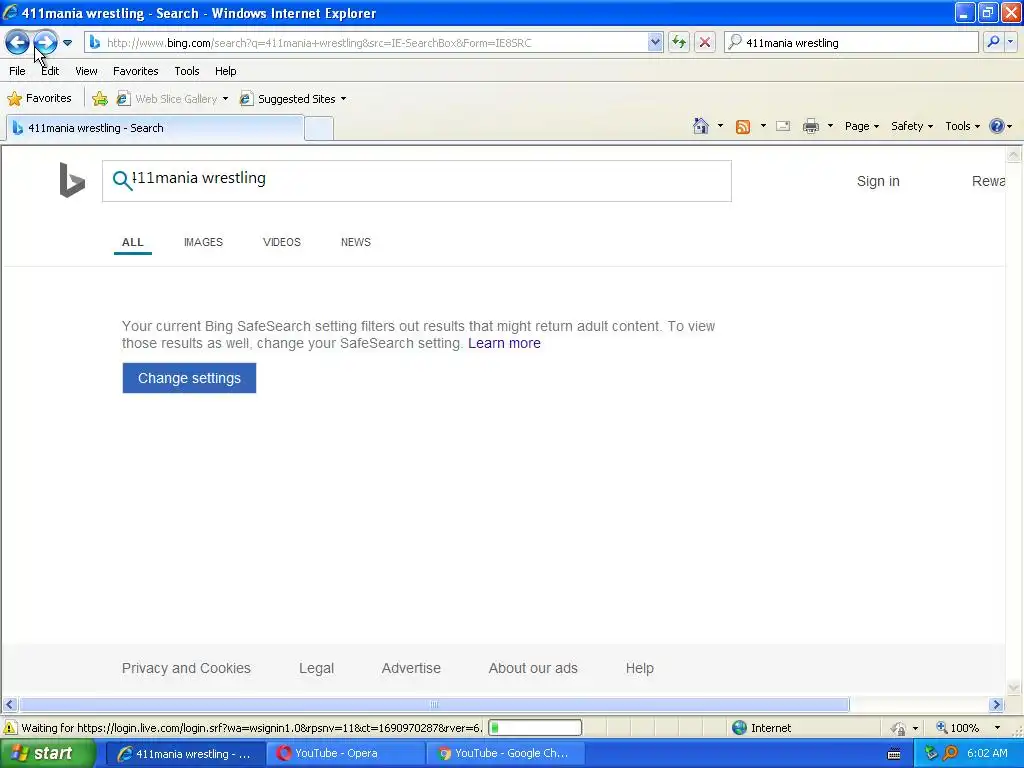Switch to YouTube - Google Chrome taskbar window
The image size is (1024, 768).
click(x=505, y=754)
